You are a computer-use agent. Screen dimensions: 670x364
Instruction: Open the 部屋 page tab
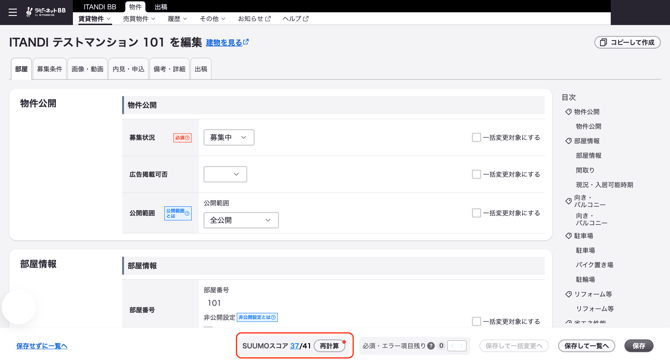[x=21, y=69]
